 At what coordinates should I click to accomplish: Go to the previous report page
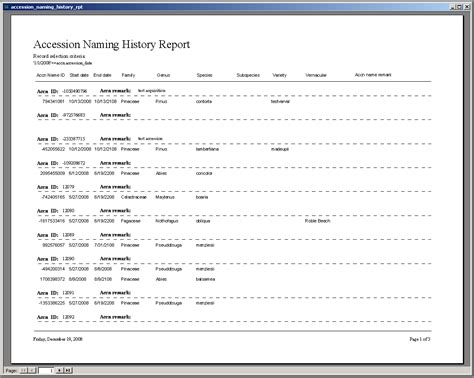coord(32,370)
